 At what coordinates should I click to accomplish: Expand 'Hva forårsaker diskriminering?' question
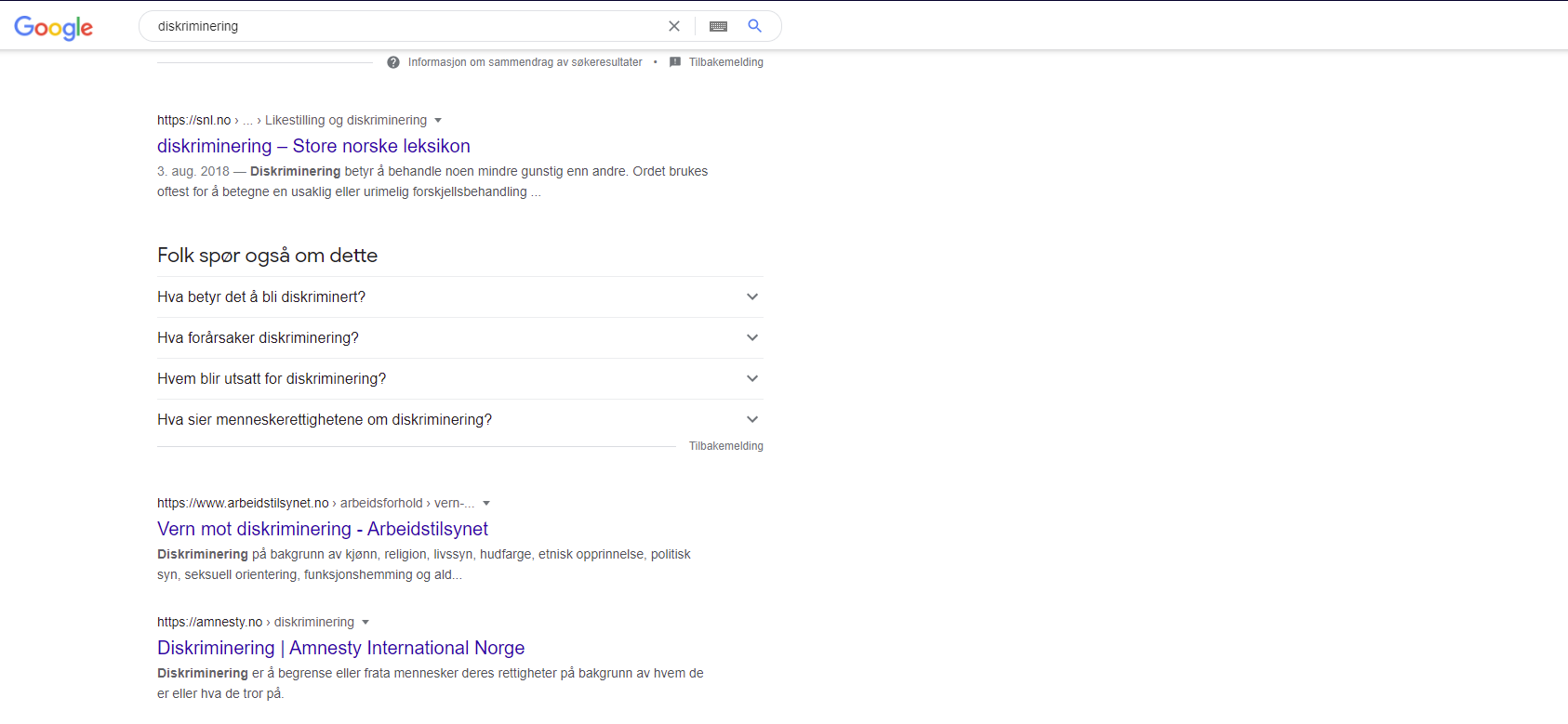(460, 337)
